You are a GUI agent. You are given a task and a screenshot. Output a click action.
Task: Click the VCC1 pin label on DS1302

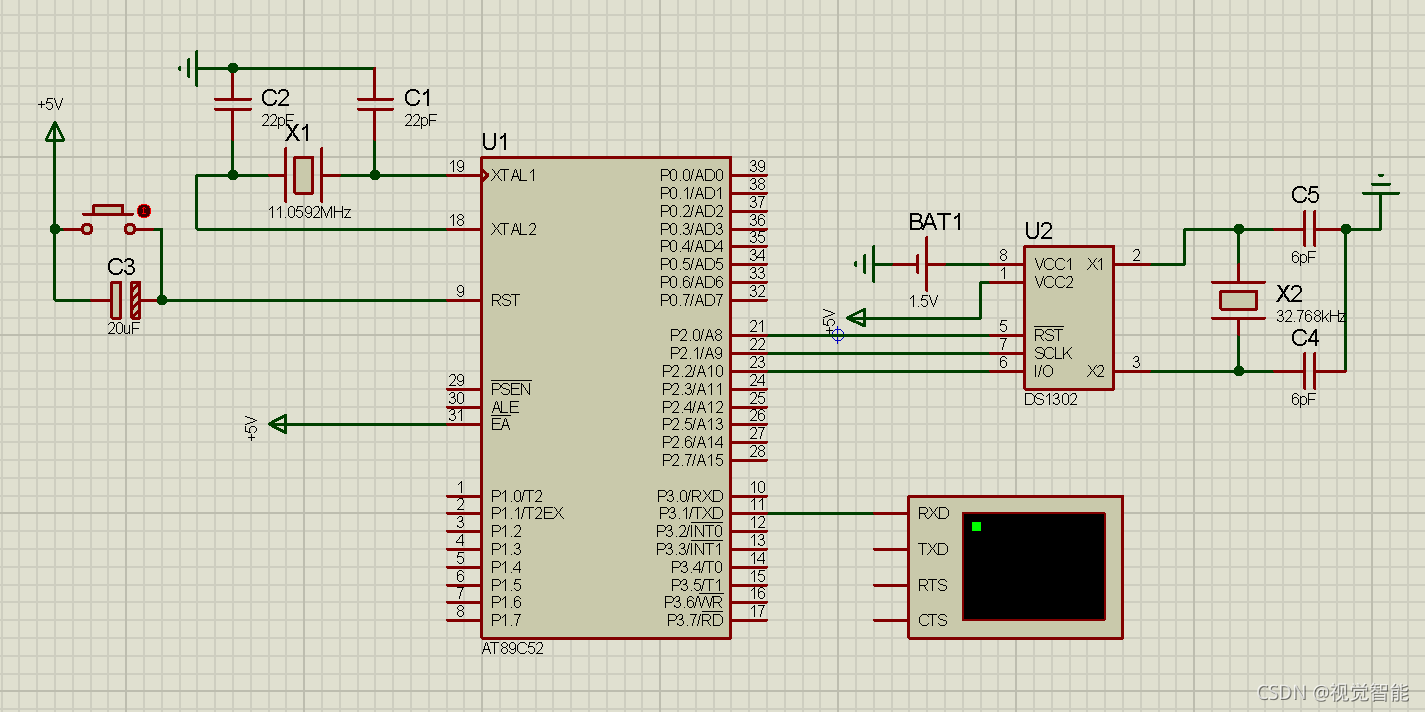[1053, 264]
